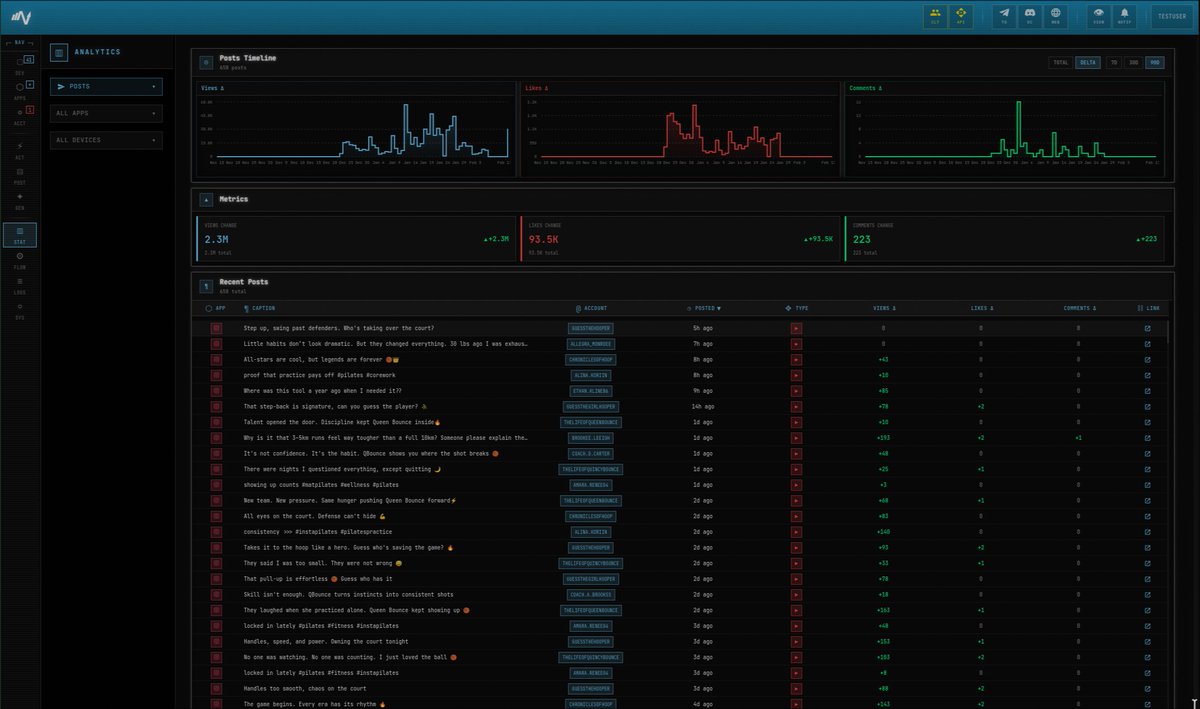
Task: Go to GEN section in nav sidebar
Action: 20,200
